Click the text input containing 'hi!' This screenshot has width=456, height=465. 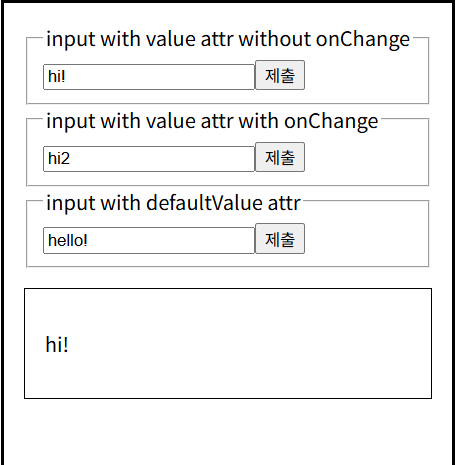149,77
